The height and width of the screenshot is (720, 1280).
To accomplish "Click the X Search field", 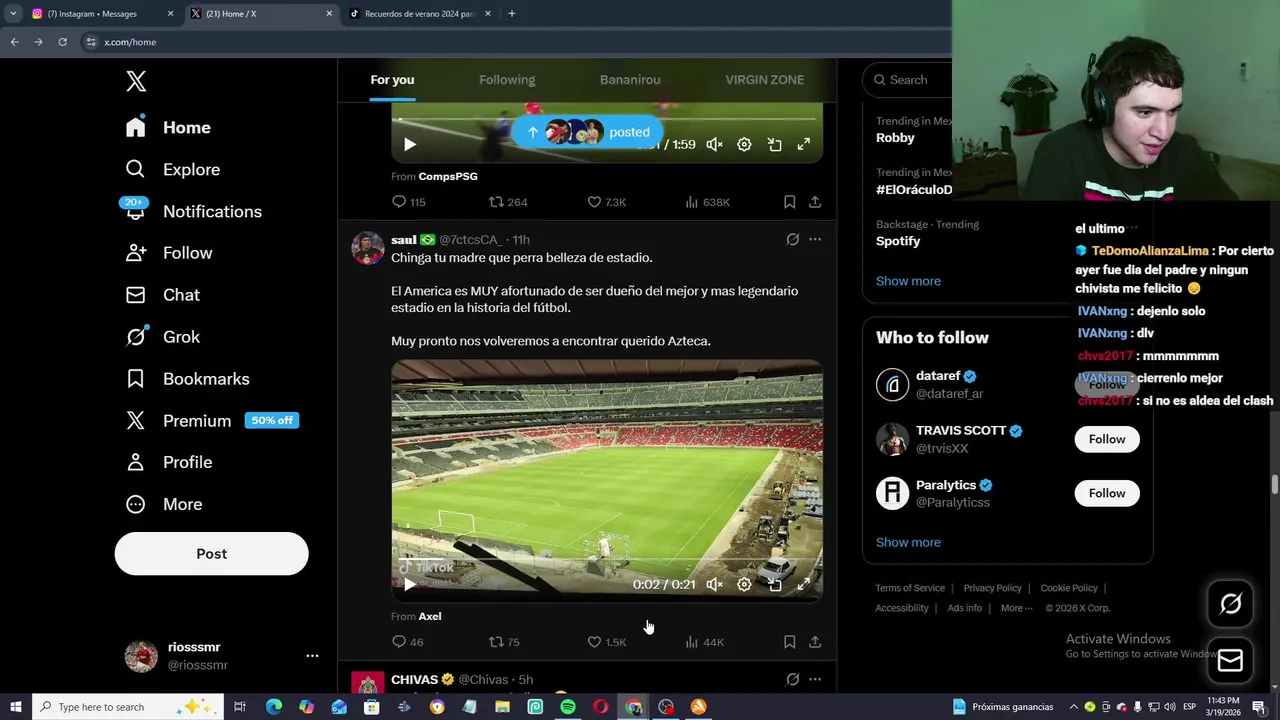I will (908, 80).
